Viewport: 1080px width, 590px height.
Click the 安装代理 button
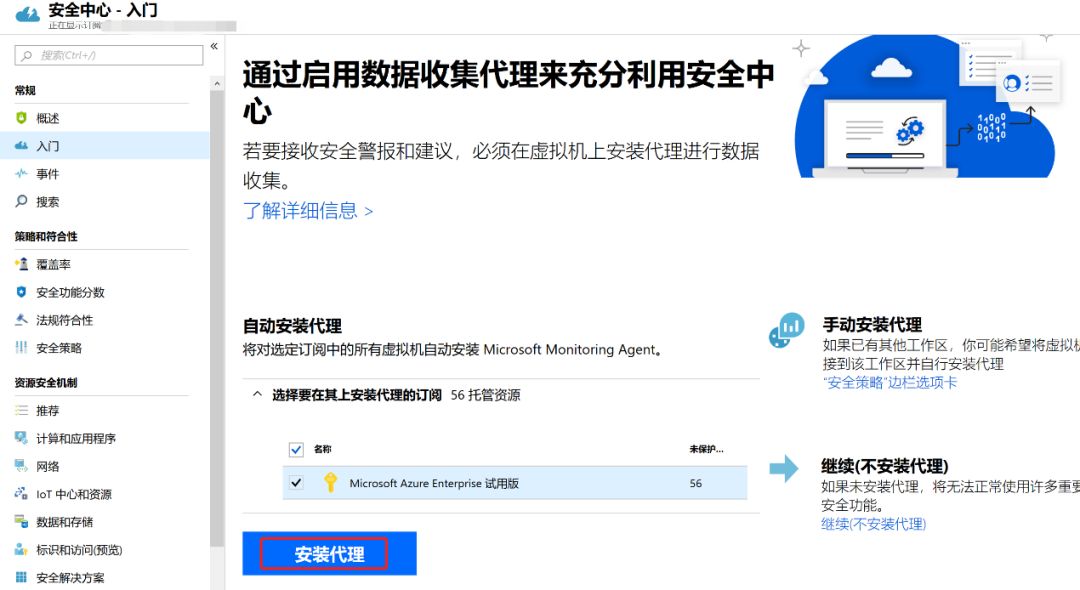pyautogui.click(x=329, y=554)
